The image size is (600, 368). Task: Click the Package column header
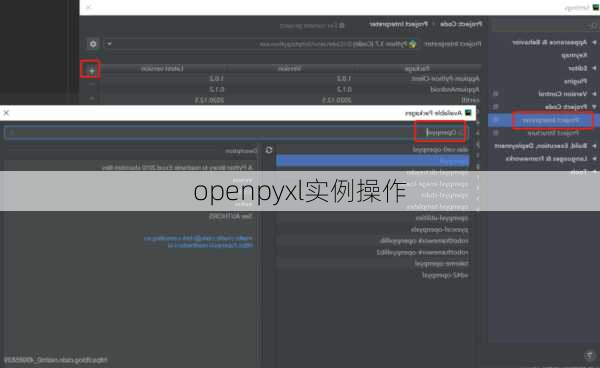(417, 68)
